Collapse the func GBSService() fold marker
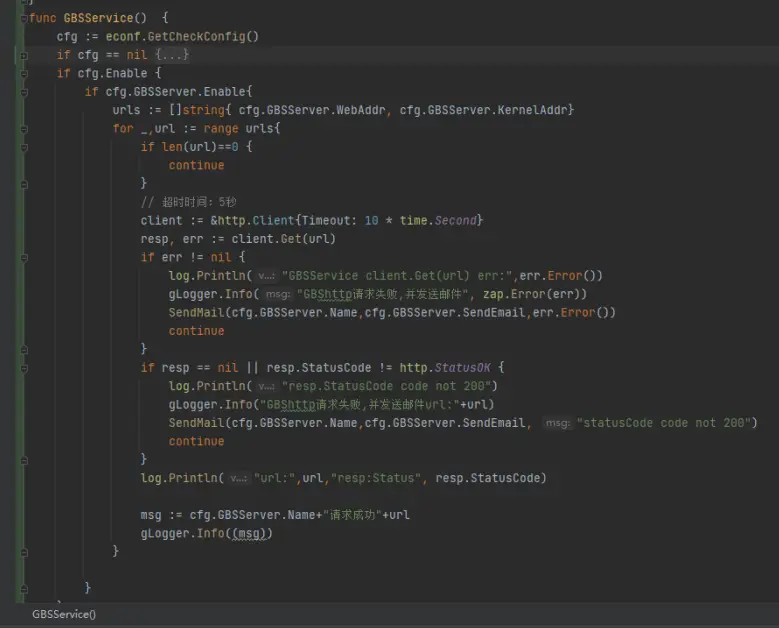The image size is (779, 628). point(22,18)
